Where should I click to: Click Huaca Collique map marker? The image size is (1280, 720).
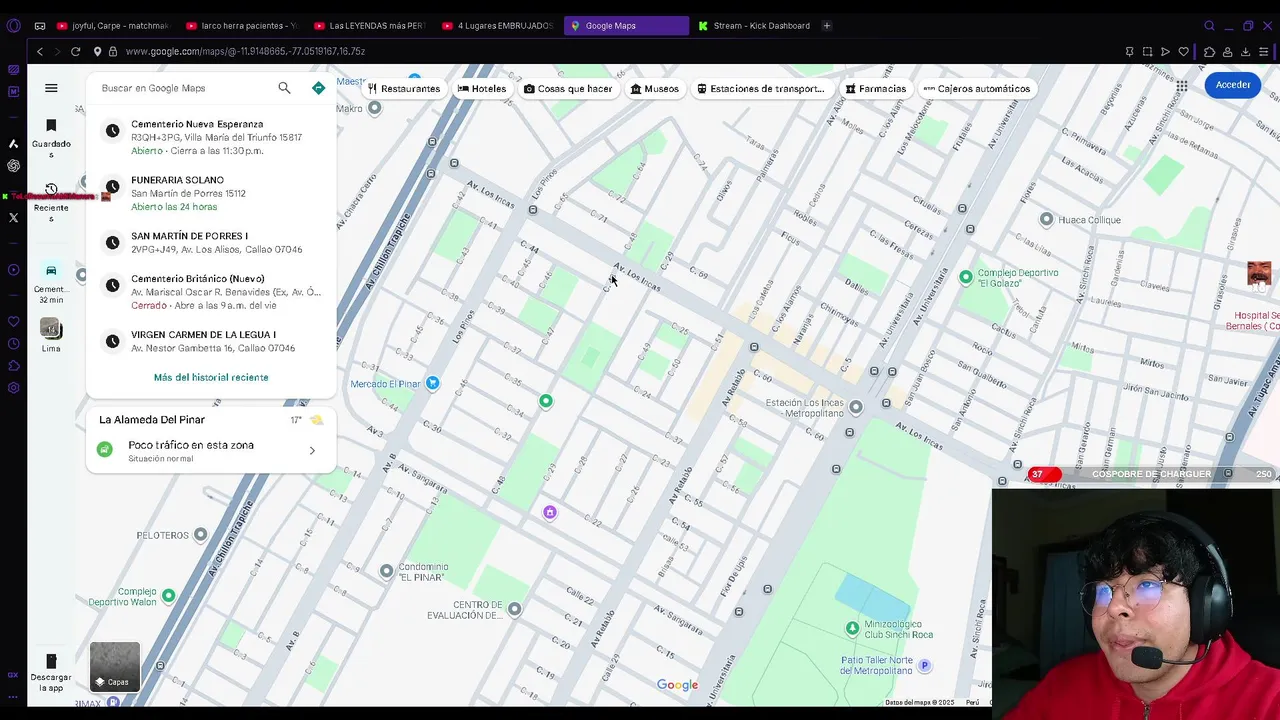(1046, 219)
